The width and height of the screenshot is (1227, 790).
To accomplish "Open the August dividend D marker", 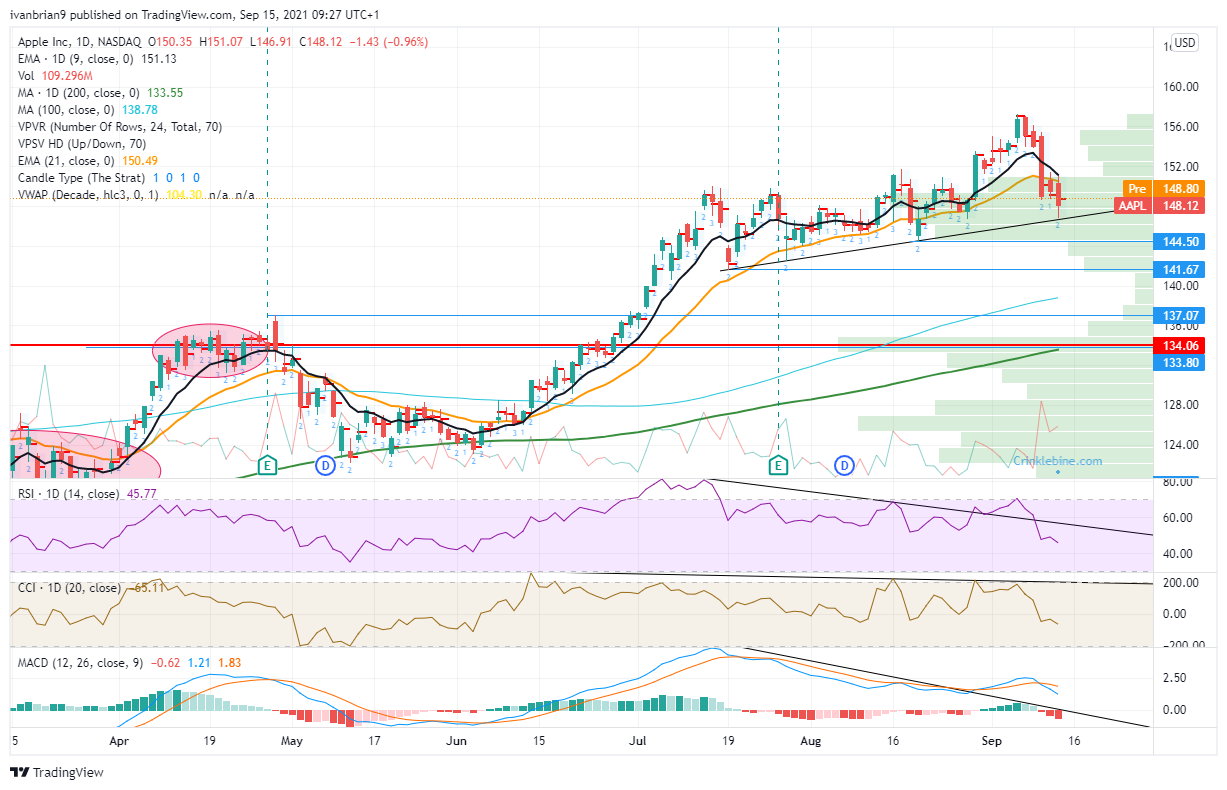I will (845, 465).
